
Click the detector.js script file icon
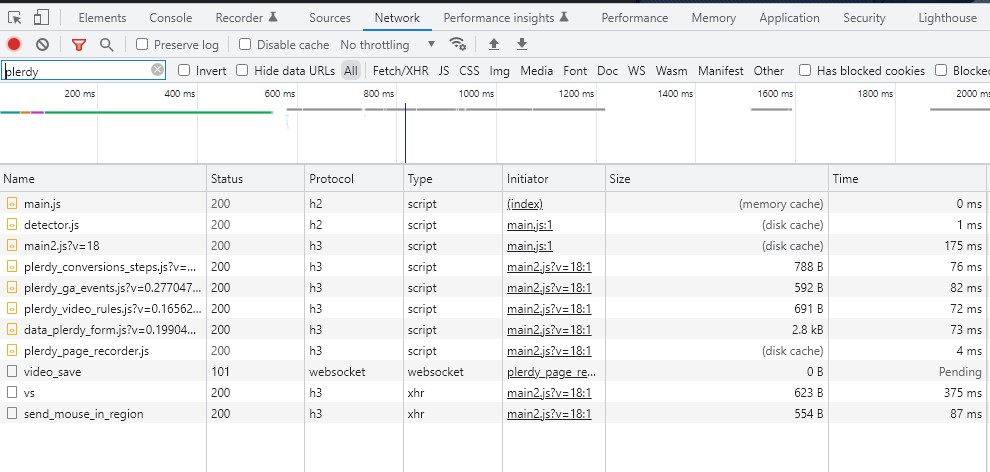click(11, 225)
